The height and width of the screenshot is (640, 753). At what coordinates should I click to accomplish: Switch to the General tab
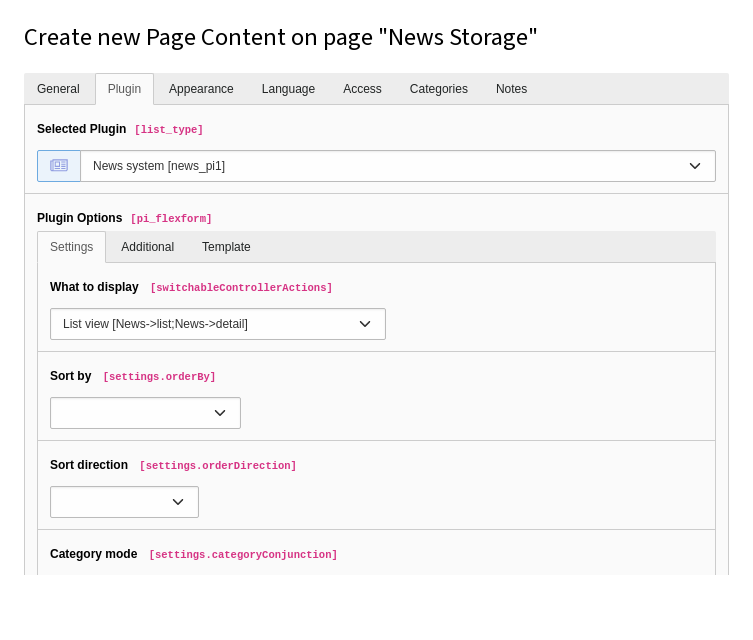58,89
